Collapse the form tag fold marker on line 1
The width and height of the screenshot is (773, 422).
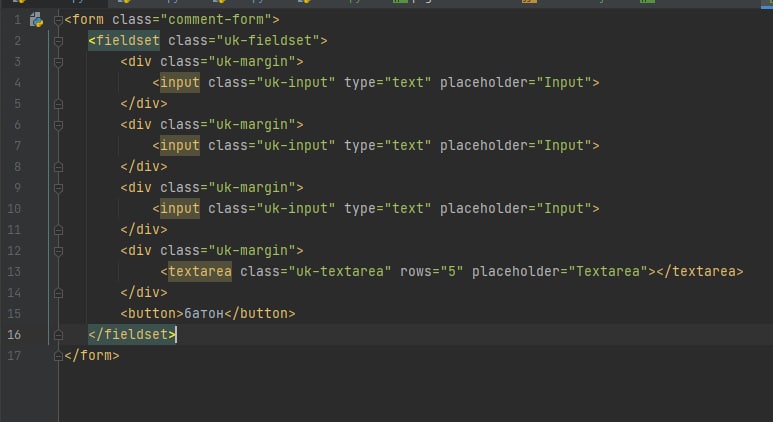point(58,20)
